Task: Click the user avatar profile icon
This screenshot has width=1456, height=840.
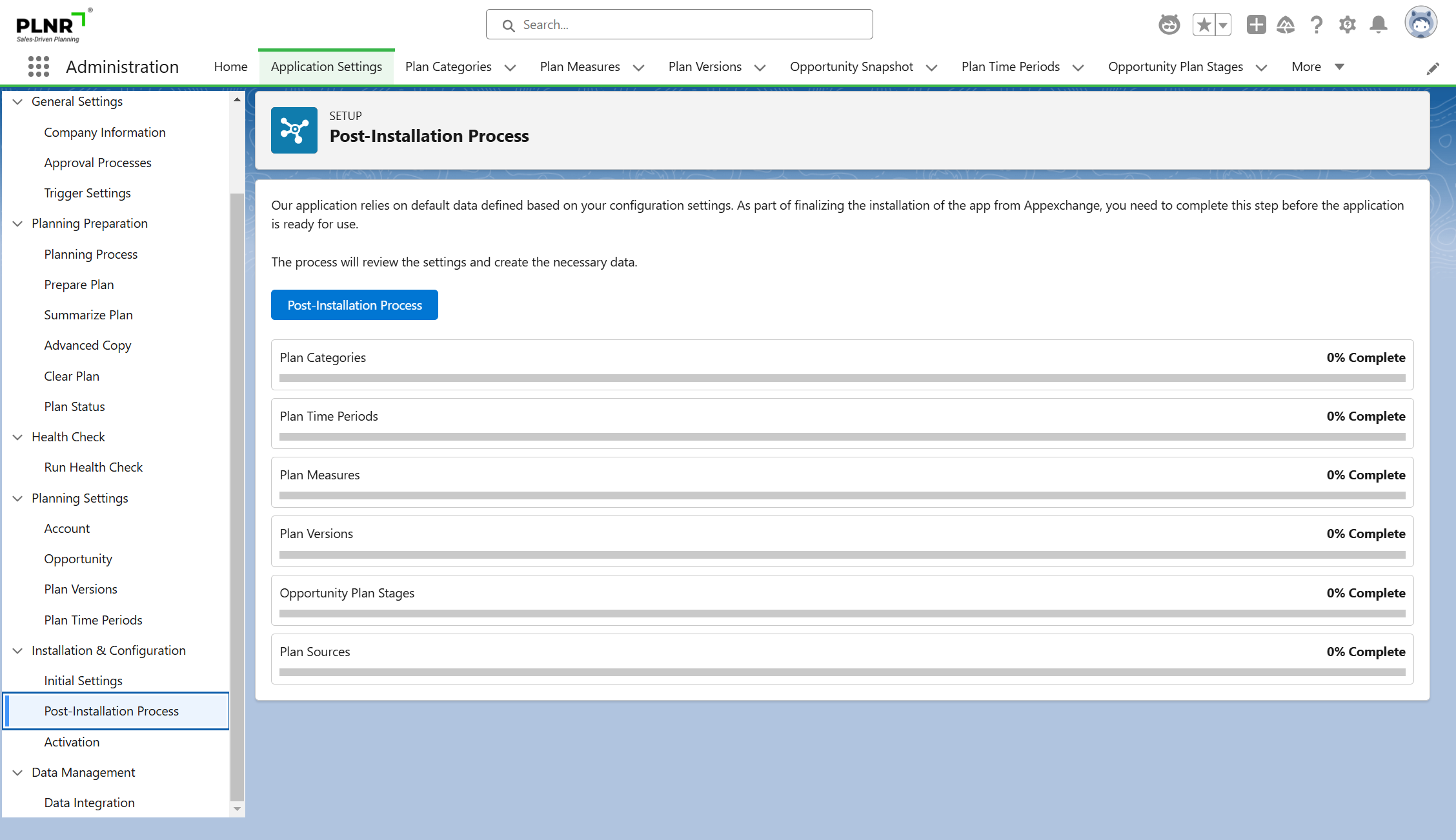Action: [x=1421, y=23]
